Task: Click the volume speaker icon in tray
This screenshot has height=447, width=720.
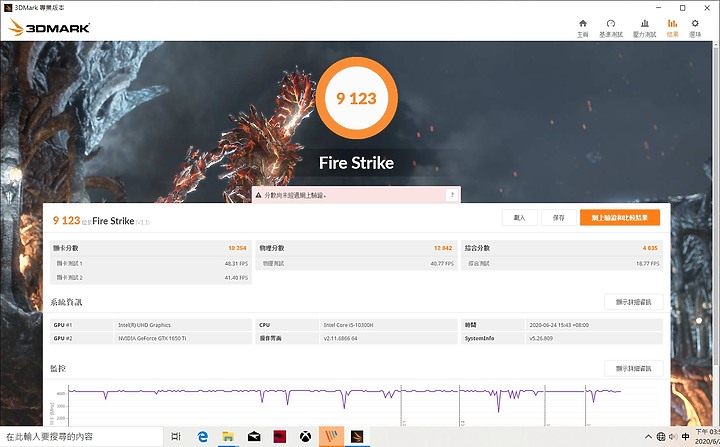Action: 673,437
